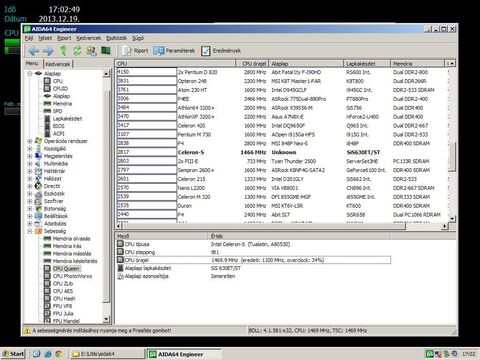Screen dimensions: 480x360
Task: Open Paraméterek settings in toolbar
Action: pyautogui.click(x=174, y=51)
